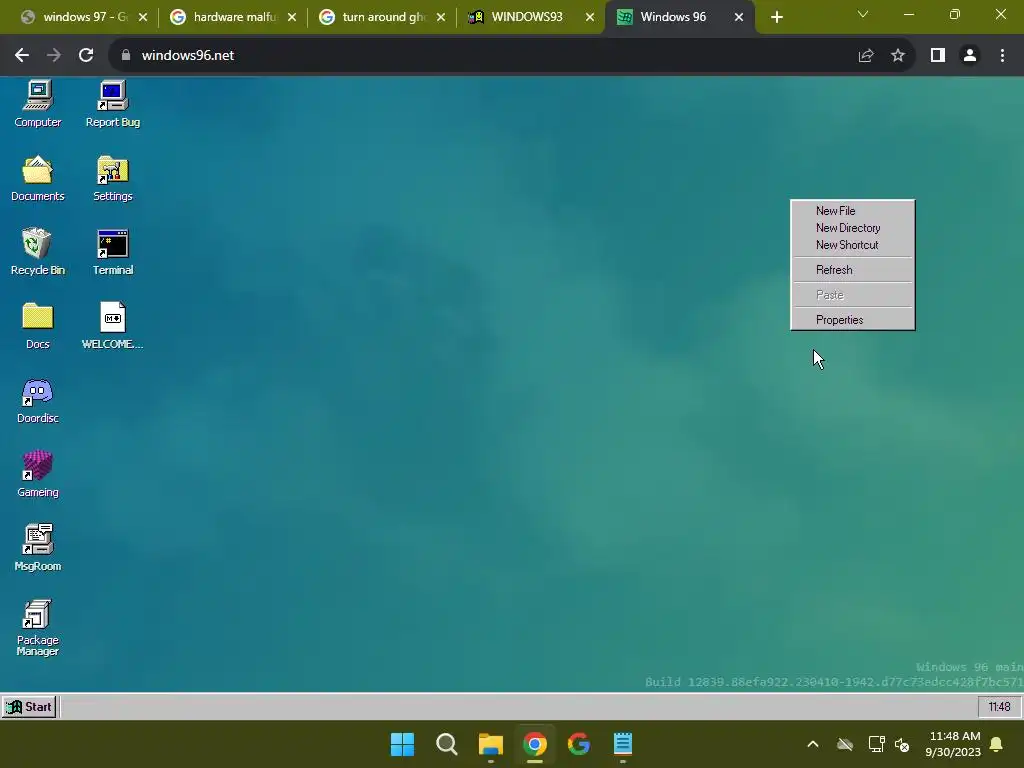Open the WELCOME markdown file icon

[x=112, y=325]
